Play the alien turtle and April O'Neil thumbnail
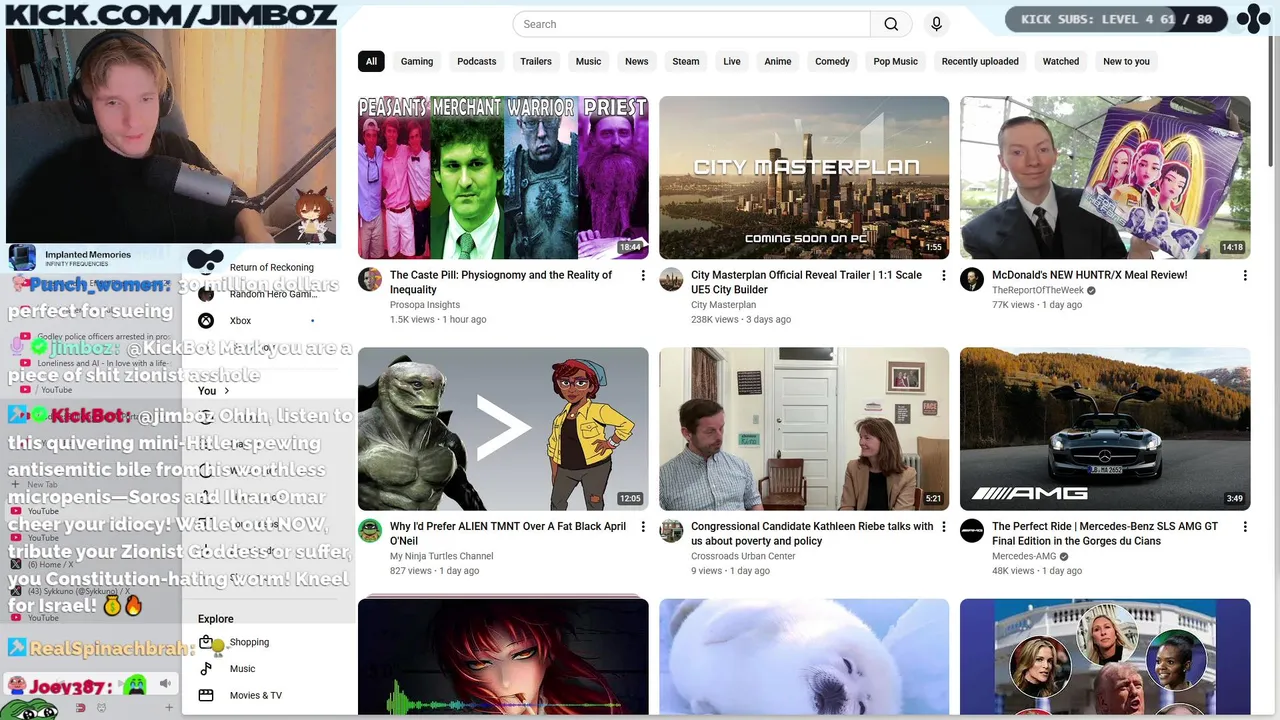Image resolution: width=1280 pixels, height=720 pixels. 503,428
